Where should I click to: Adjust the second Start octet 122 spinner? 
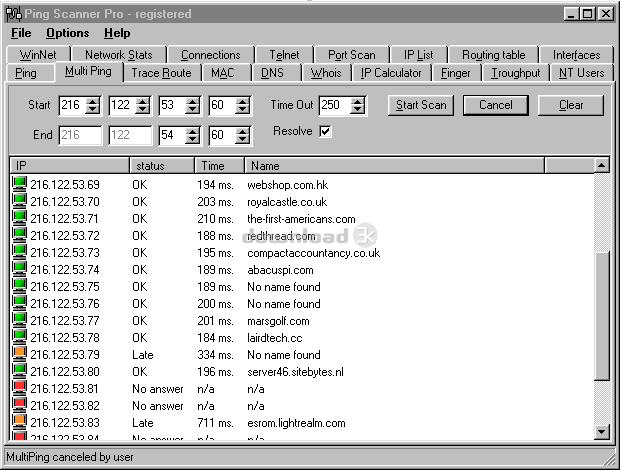pyautogui.click(x=143, y=106)
